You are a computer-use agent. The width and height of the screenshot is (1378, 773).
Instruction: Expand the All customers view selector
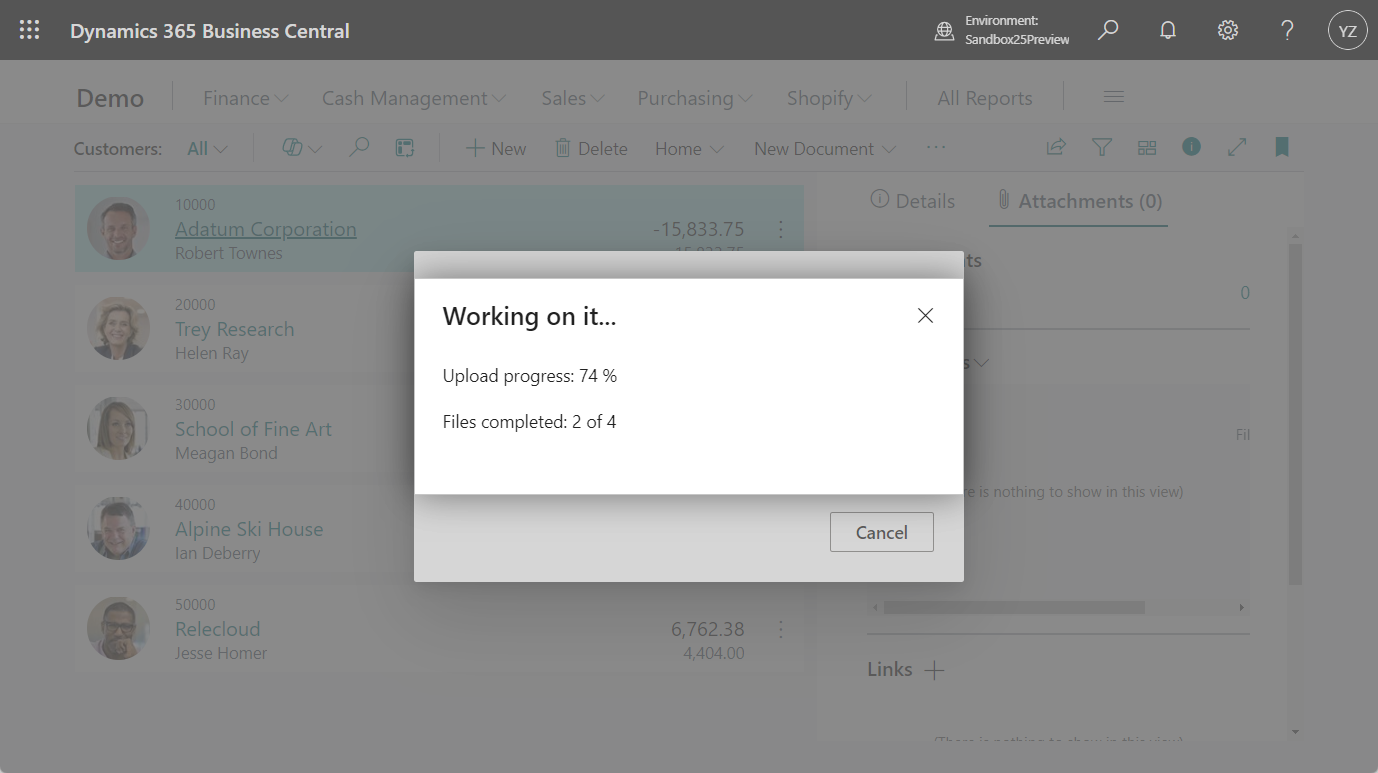click(x=205, y=147)
